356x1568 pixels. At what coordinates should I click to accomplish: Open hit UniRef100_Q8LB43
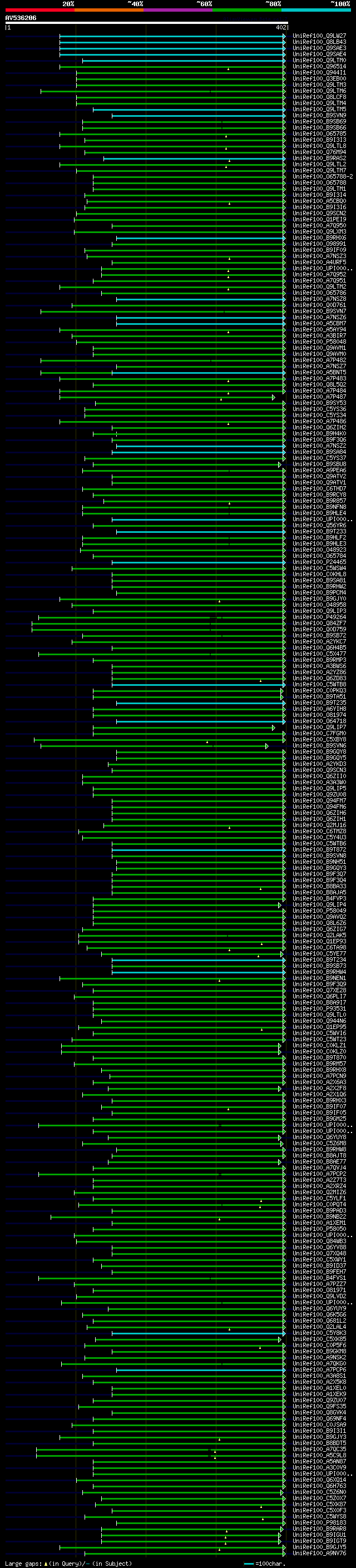(x=319, y=42)
